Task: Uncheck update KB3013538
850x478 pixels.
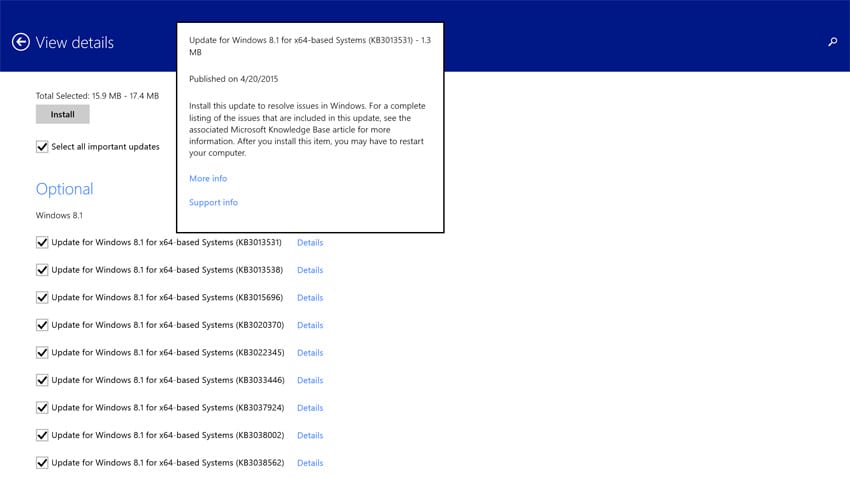Action: tap(42, 270)
